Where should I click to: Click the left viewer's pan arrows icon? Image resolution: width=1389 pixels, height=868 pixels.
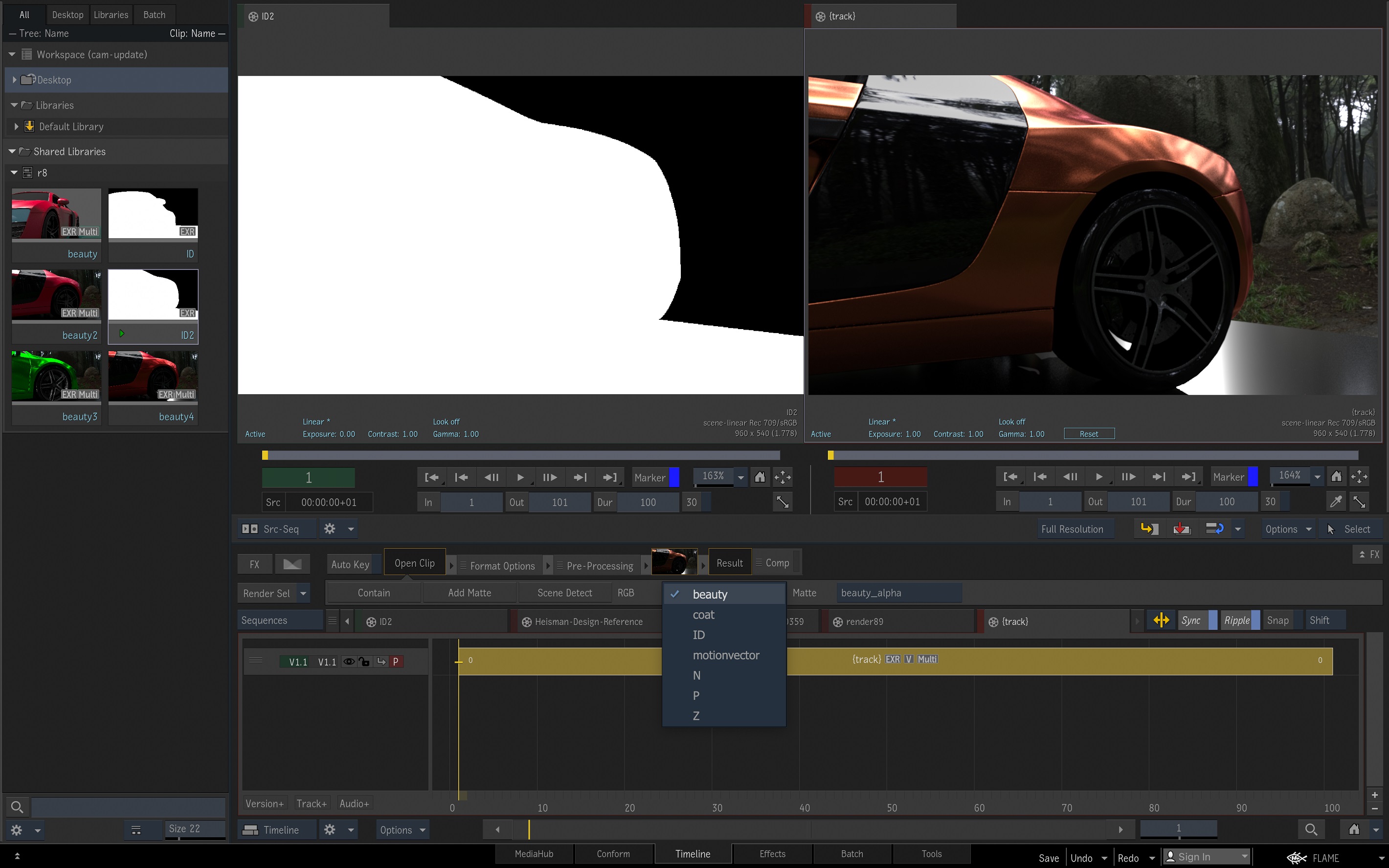(783, 477)
